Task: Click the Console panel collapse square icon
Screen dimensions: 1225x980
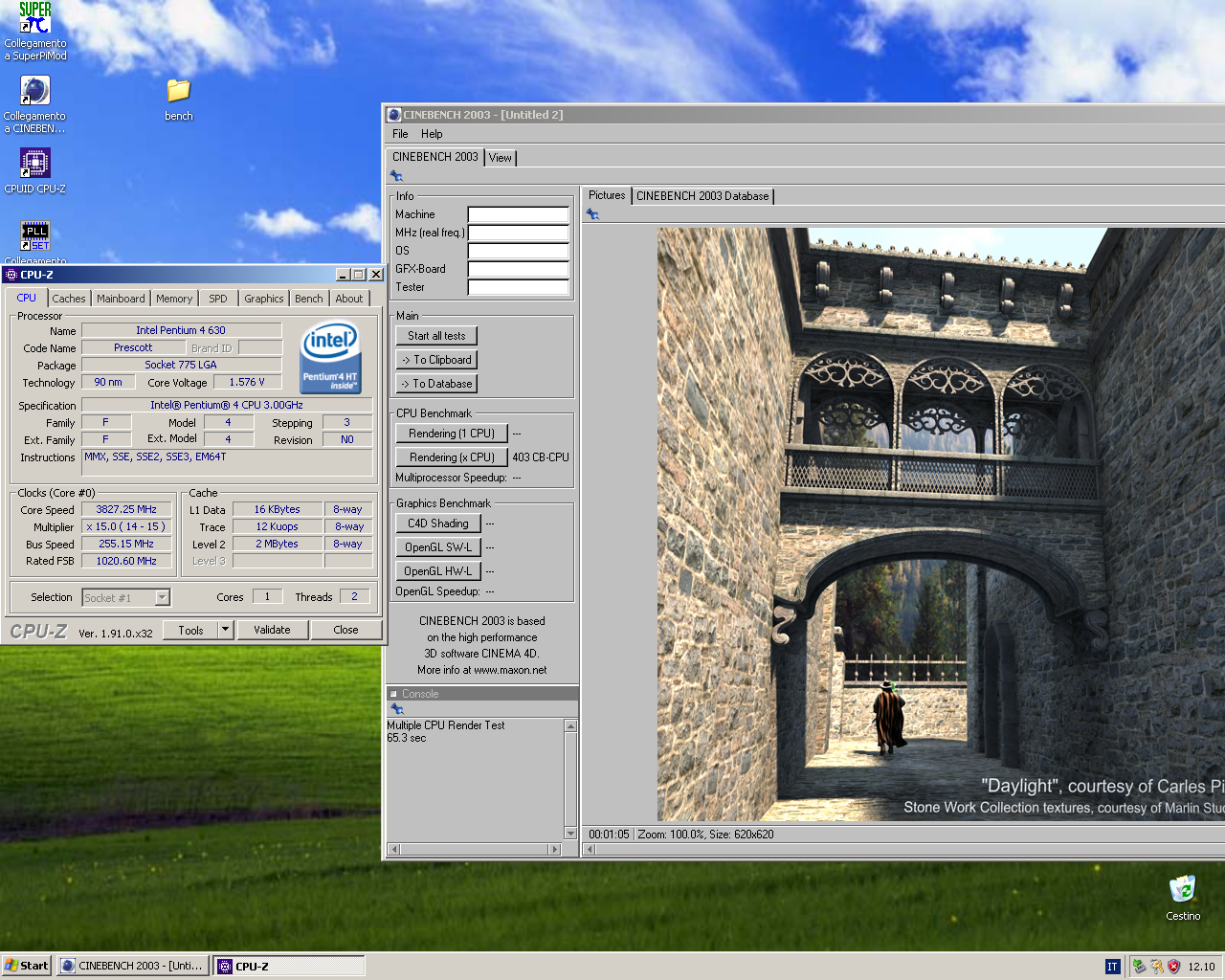Action: point(393,694)
